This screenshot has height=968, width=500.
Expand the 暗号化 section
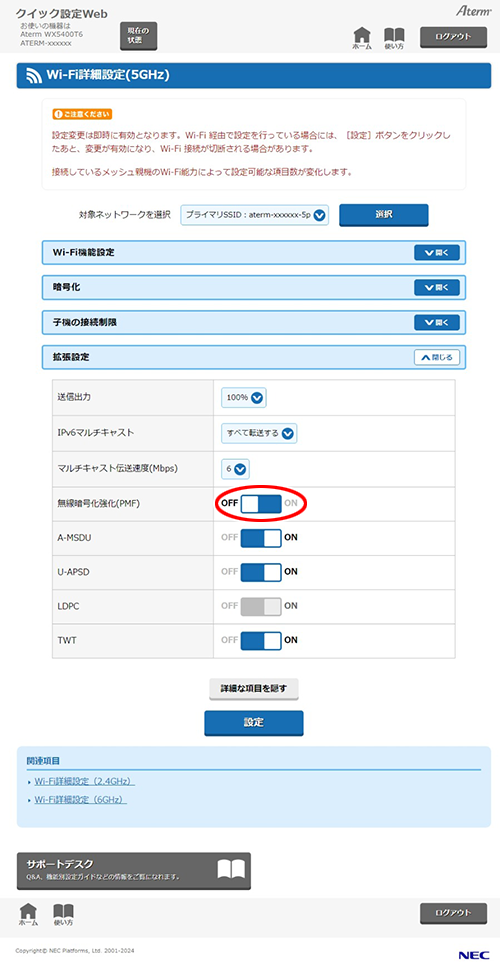point(437,287)
